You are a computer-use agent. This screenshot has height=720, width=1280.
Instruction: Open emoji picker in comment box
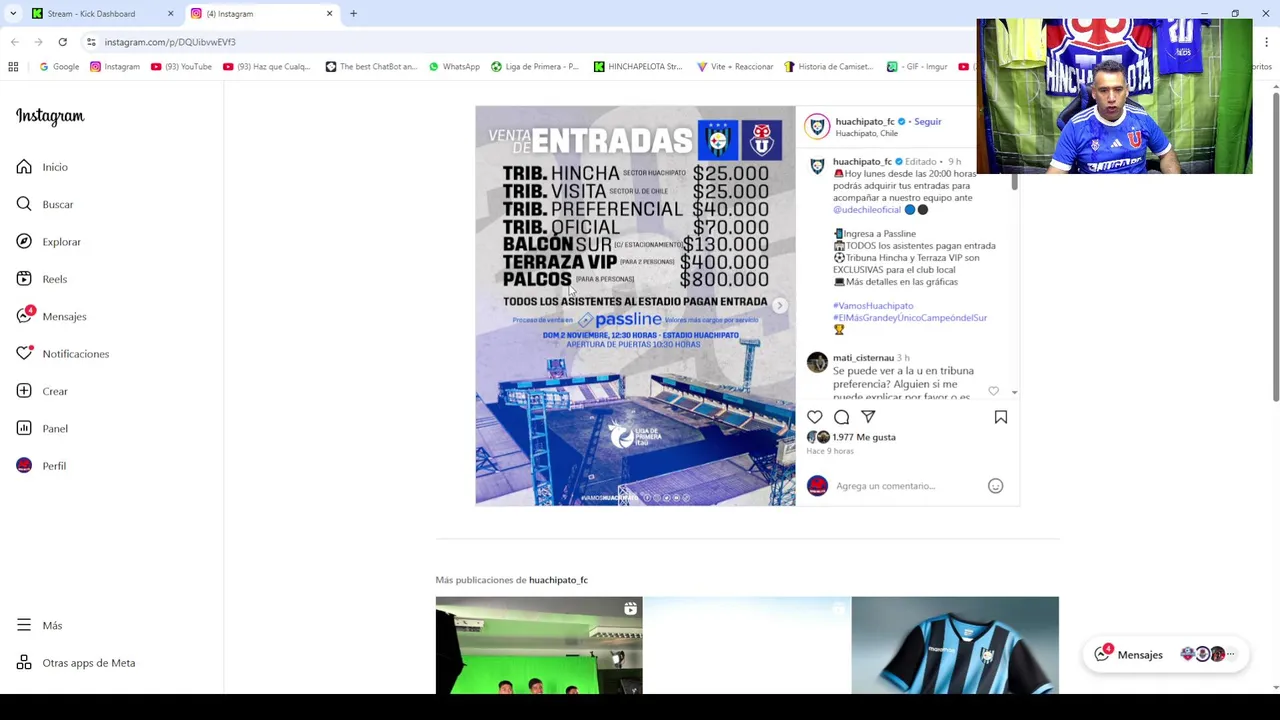pos(995,486)
